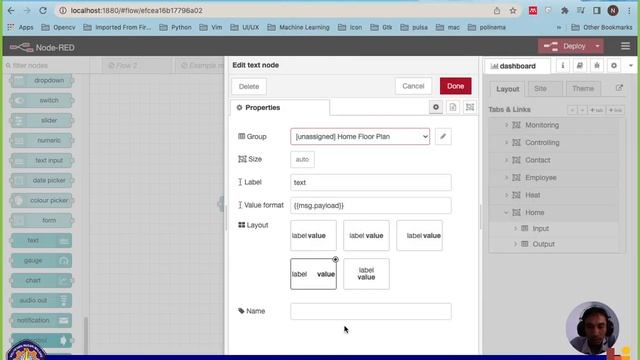Click the palette vertical scrollbar
The width and height of the screenshot is (640, 360).
86,336
